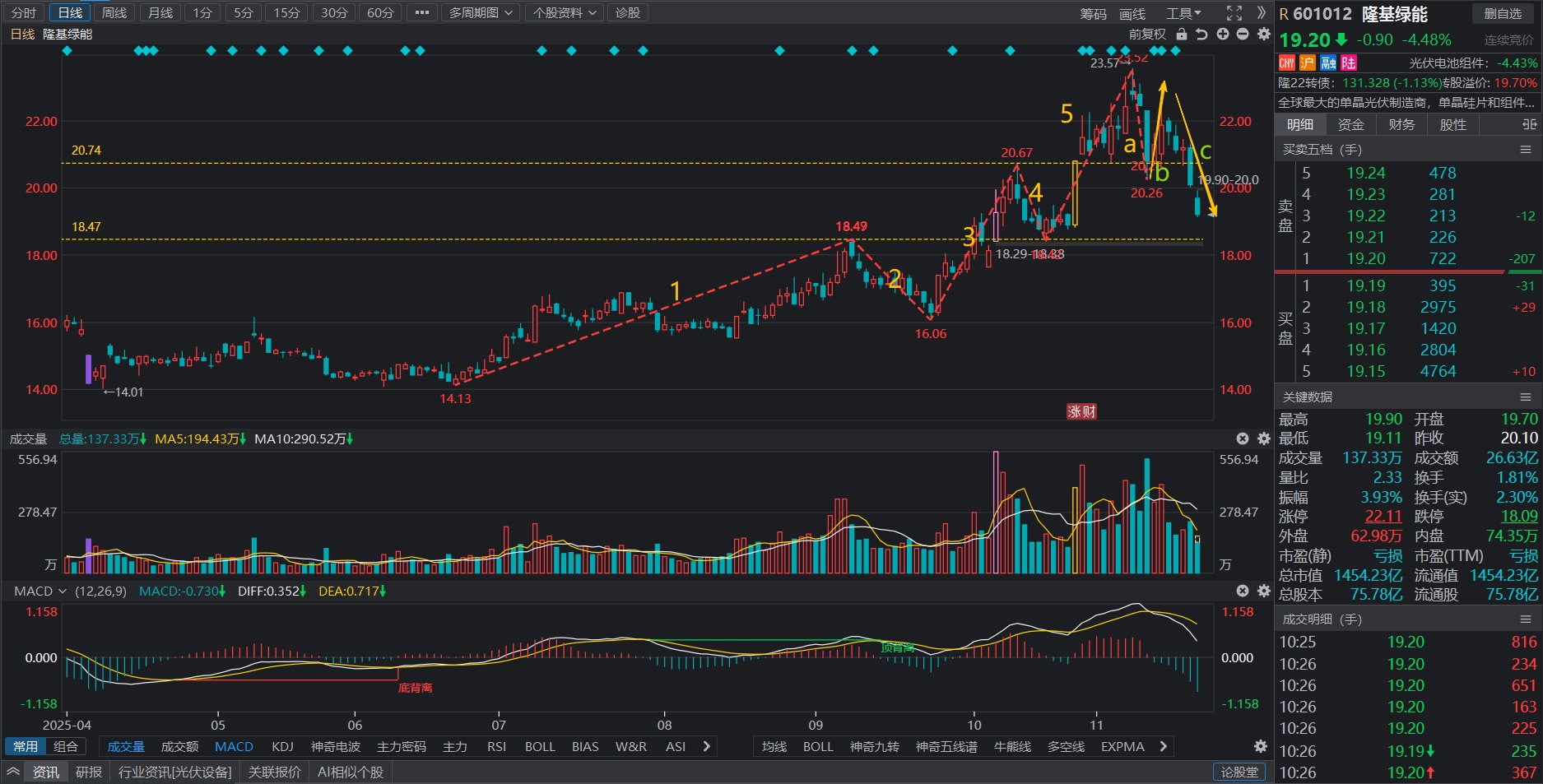Click the first cyan diamond event marker
1543x784 pixels.
tap(67, 51)
